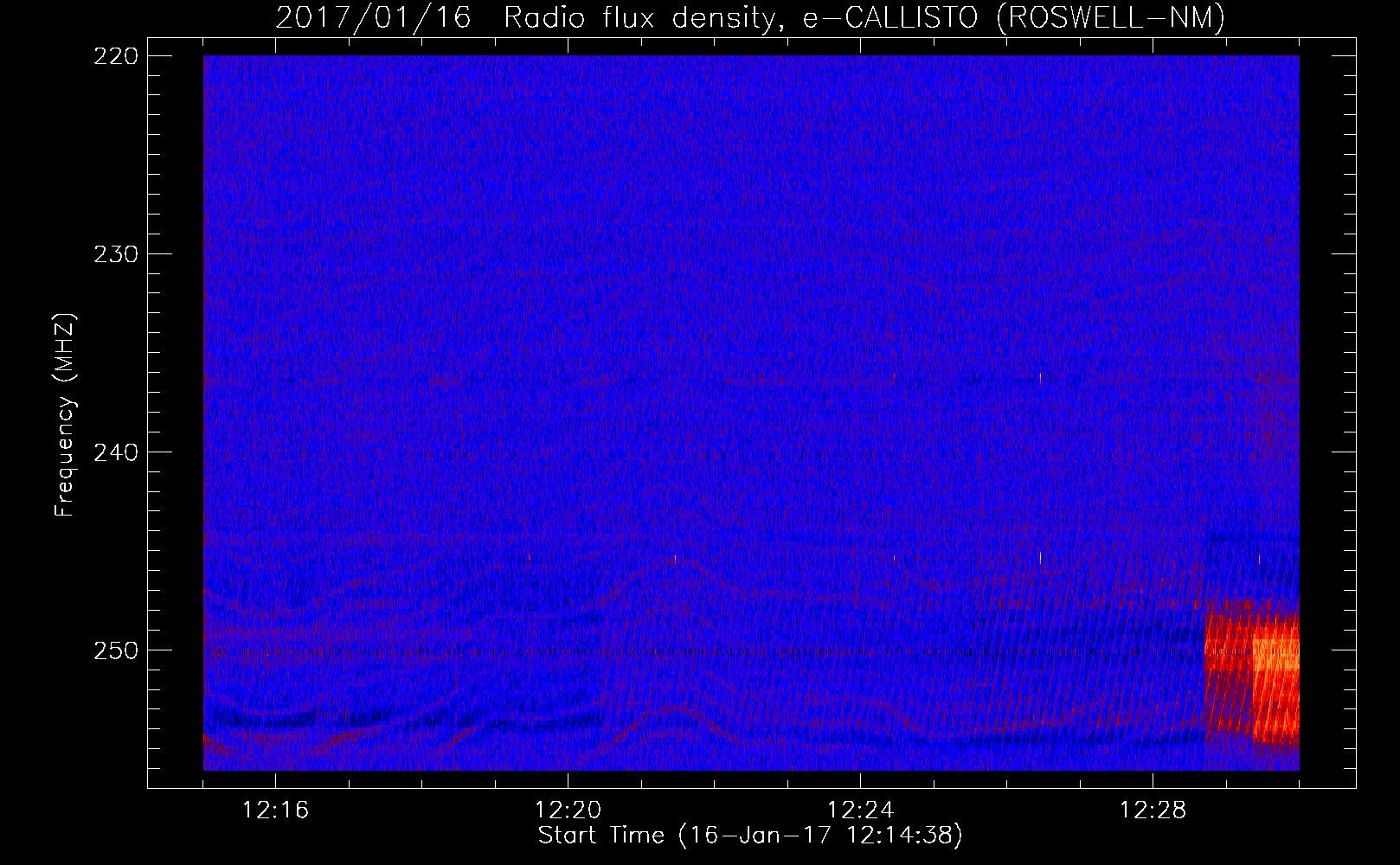Click the 12:24 time tick label
This screenshot has height=865, width=1400.
[x=860, y=810]
